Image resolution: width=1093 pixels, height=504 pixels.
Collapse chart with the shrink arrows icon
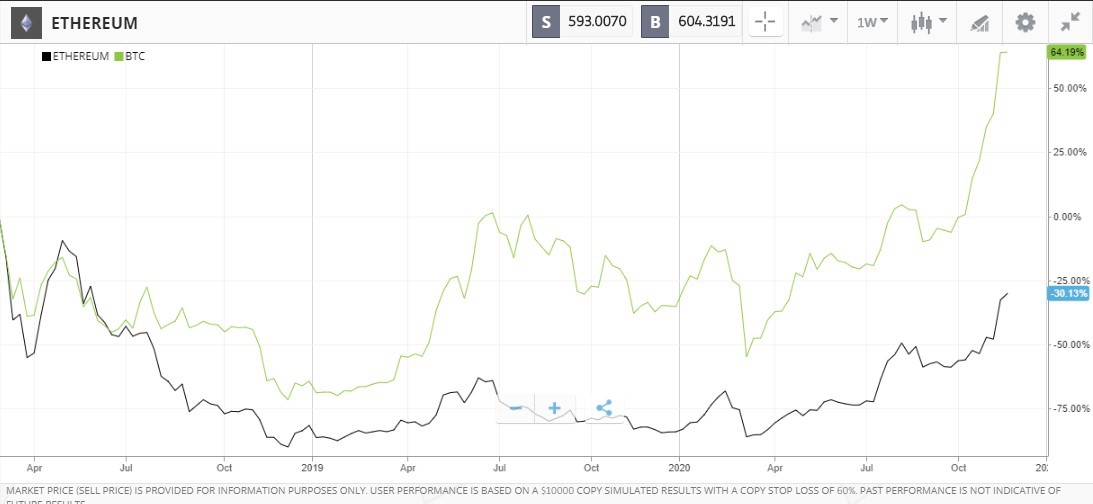[x=1070, y=22]
